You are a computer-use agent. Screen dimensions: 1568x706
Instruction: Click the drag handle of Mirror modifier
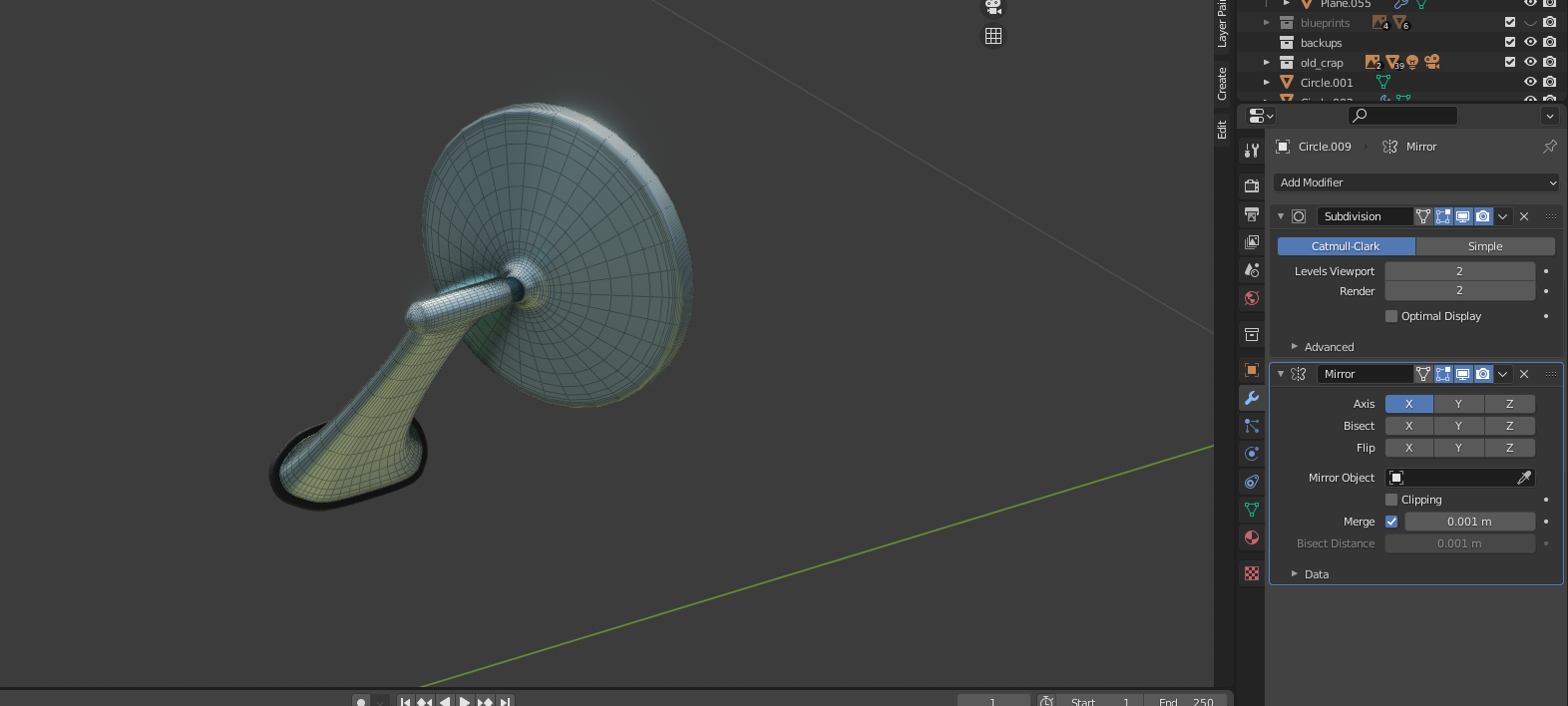tap(1550, 374)
